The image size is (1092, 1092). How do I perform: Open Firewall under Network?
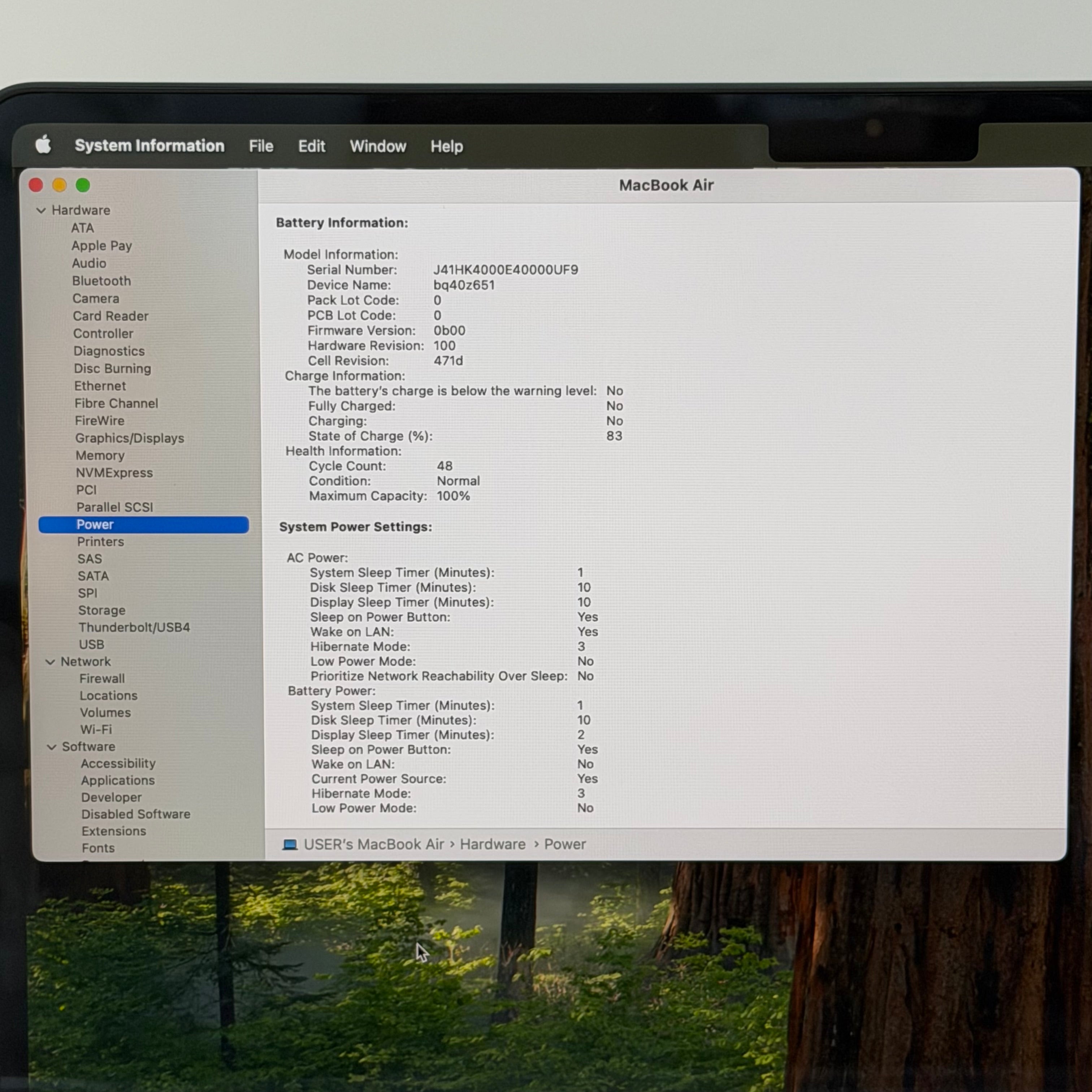pos(102,679)
